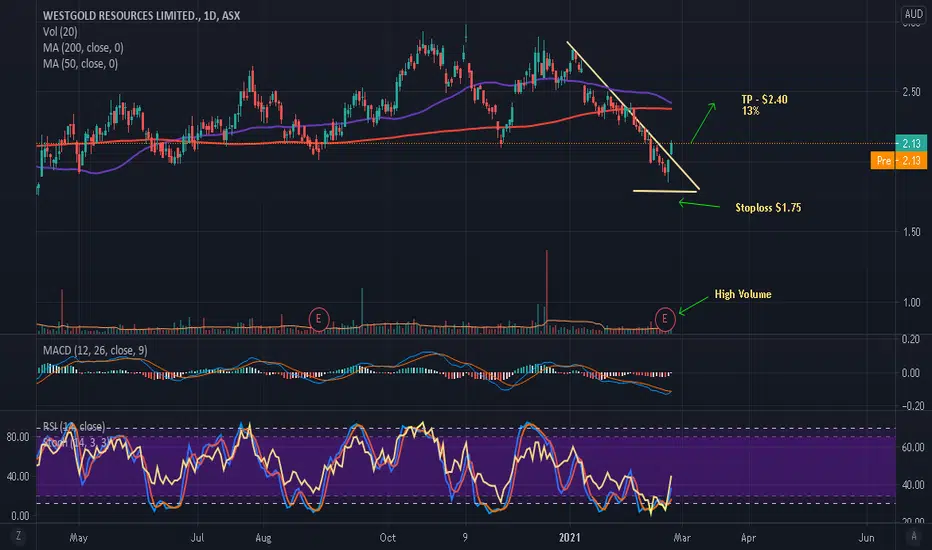
Task: Select the Stoploss $1.75 text annotation
Action: (x=768, y=208)
